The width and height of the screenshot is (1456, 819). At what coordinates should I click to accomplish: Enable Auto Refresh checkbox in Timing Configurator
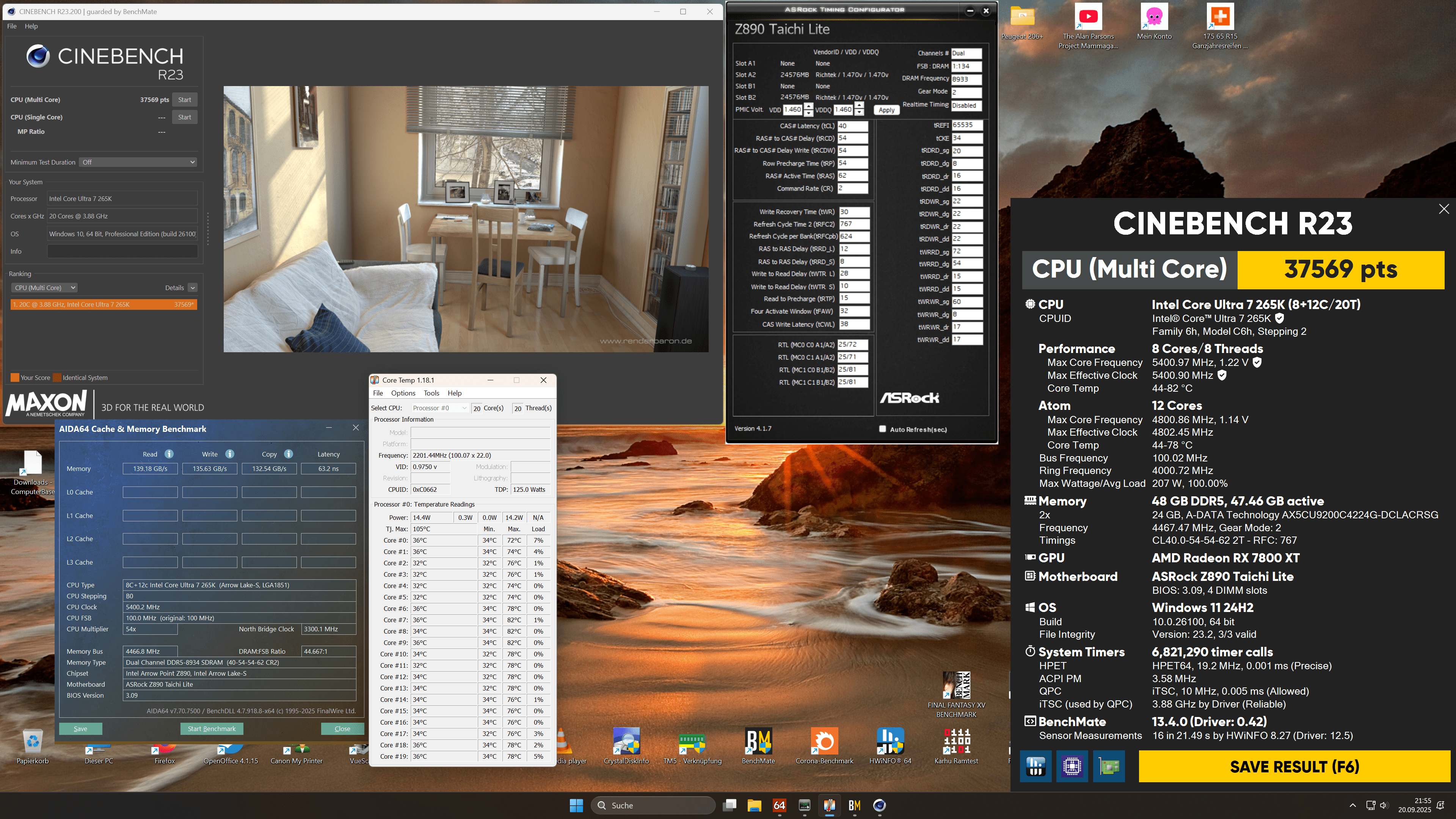[882, 429]
